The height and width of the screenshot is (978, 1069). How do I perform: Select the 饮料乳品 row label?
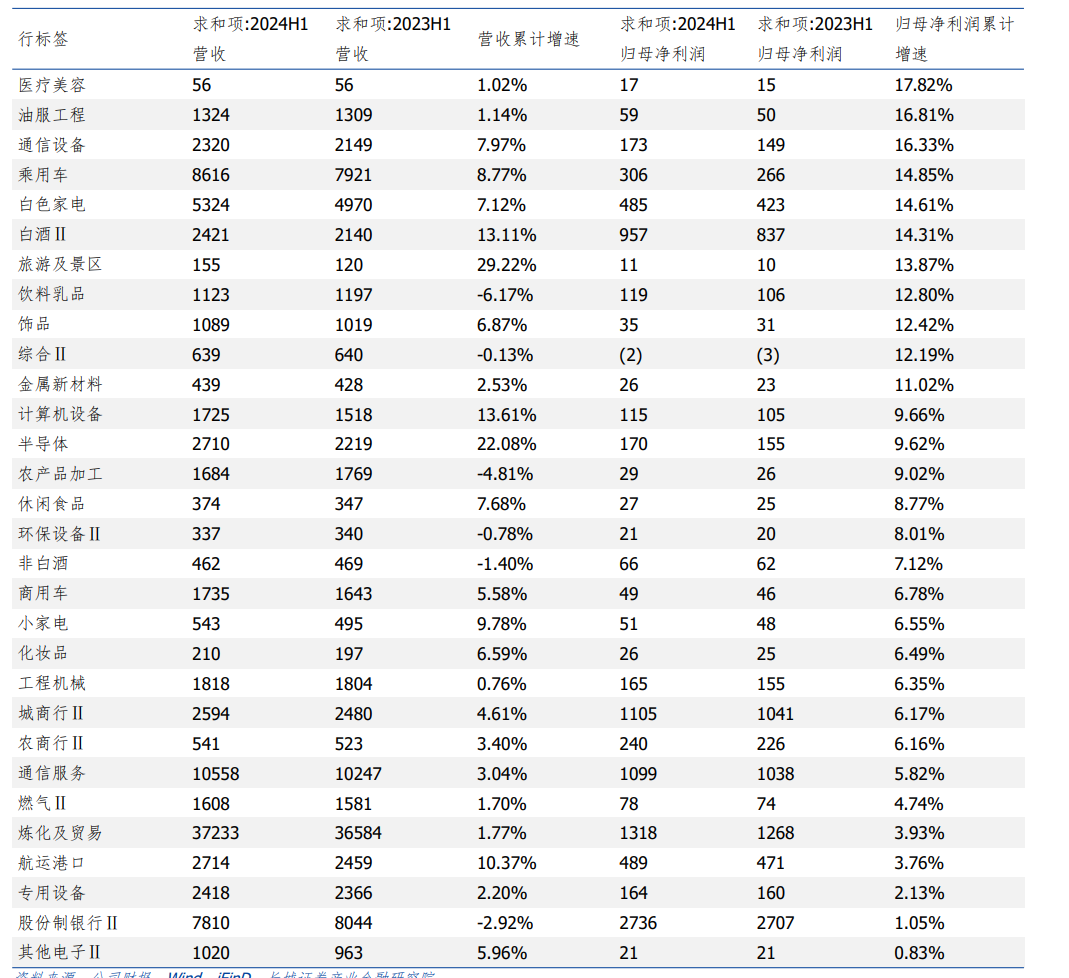pyautogui.click(x=52, y=294)
